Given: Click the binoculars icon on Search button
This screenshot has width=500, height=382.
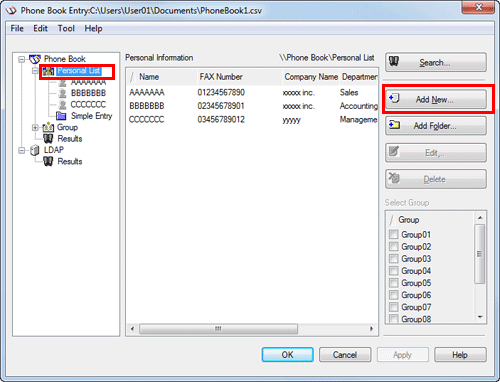Looking at the screenshot, I should coord(394,61).
